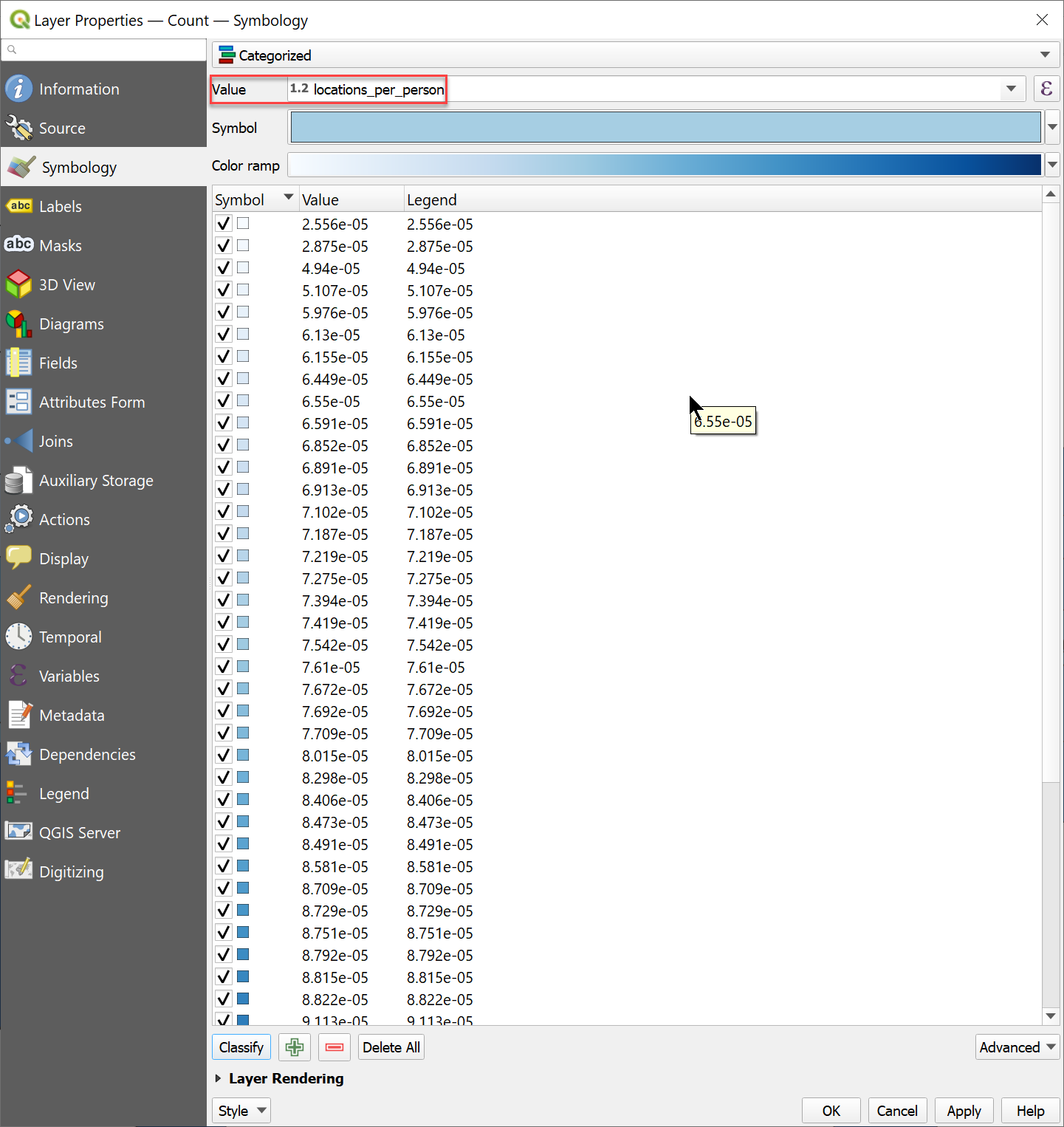Open the Display speech bubble icon

19,558
